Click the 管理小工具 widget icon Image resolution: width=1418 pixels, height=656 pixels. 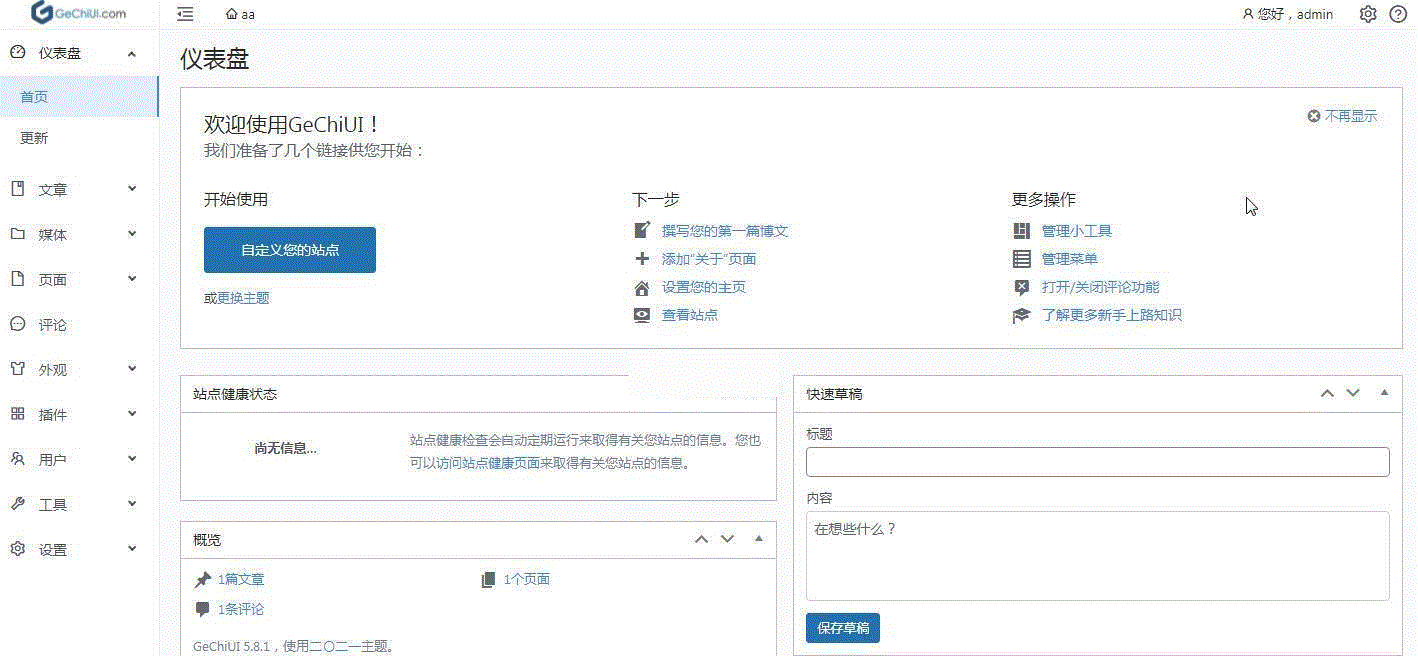click(x=1021, y=231)
